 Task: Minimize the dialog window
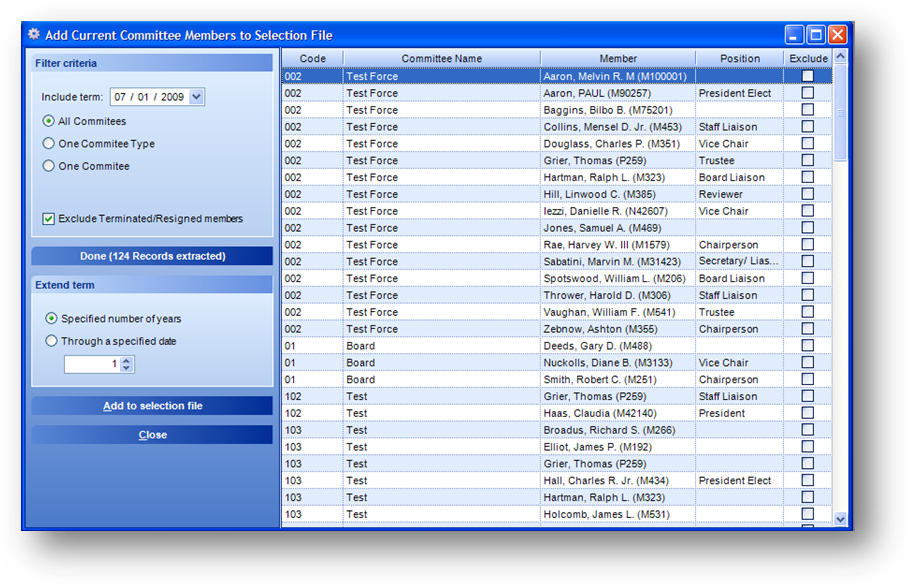(x=793, y=35)
